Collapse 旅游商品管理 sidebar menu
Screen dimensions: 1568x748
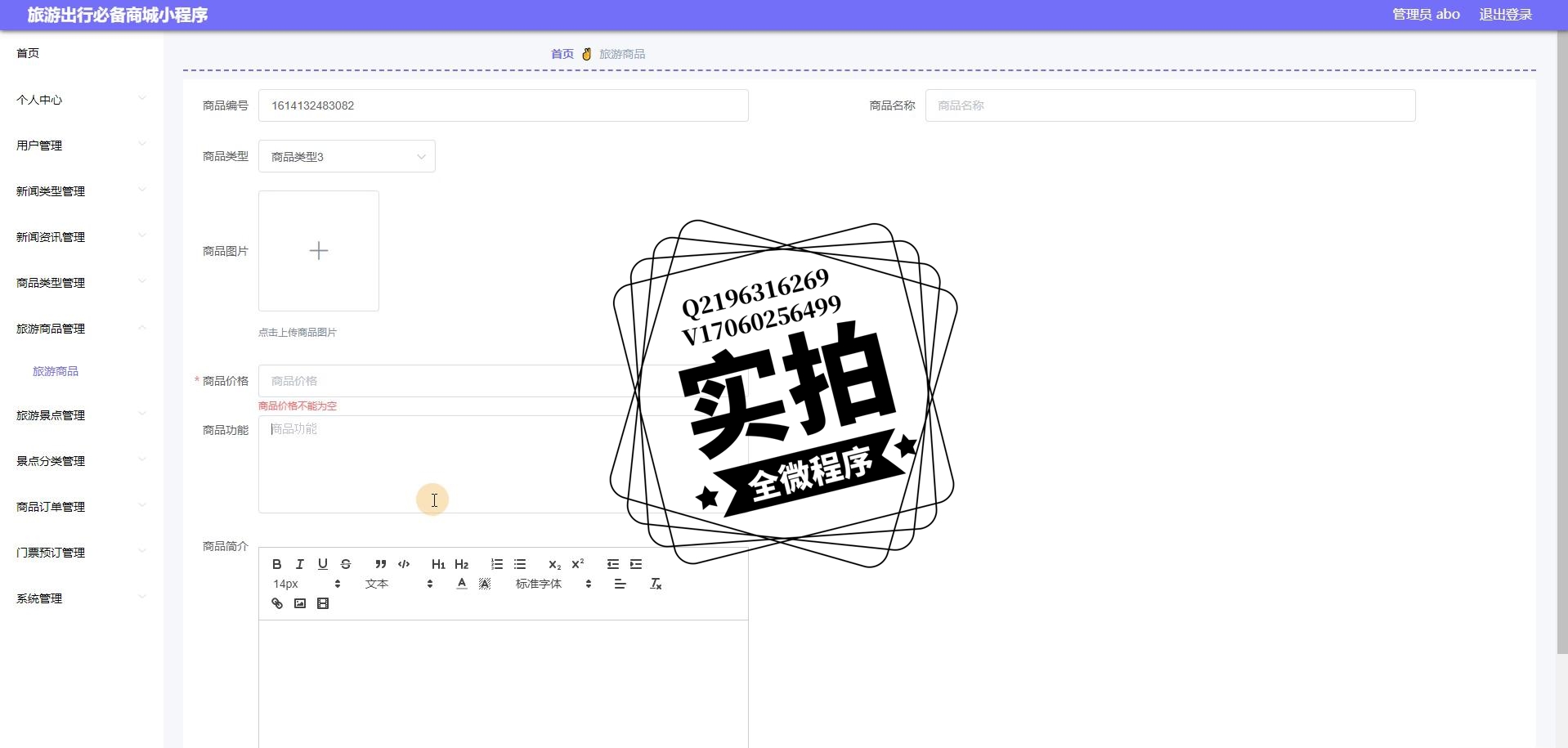coord(82,329)
